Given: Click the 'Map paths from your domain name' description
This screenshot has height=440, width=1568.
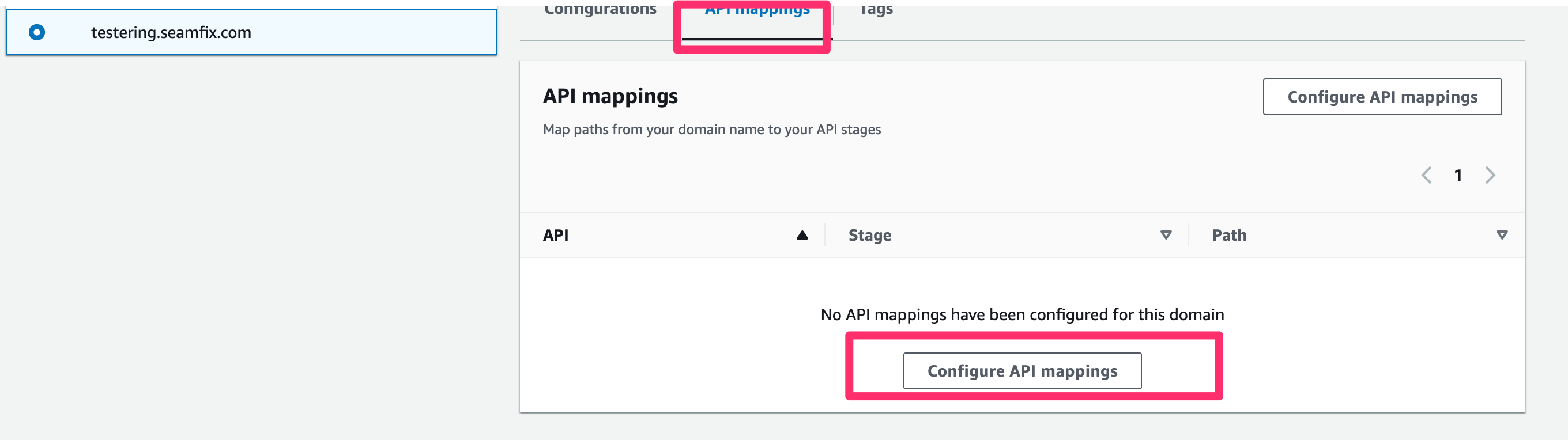Looking at the screenshot, I should point(711,130).
